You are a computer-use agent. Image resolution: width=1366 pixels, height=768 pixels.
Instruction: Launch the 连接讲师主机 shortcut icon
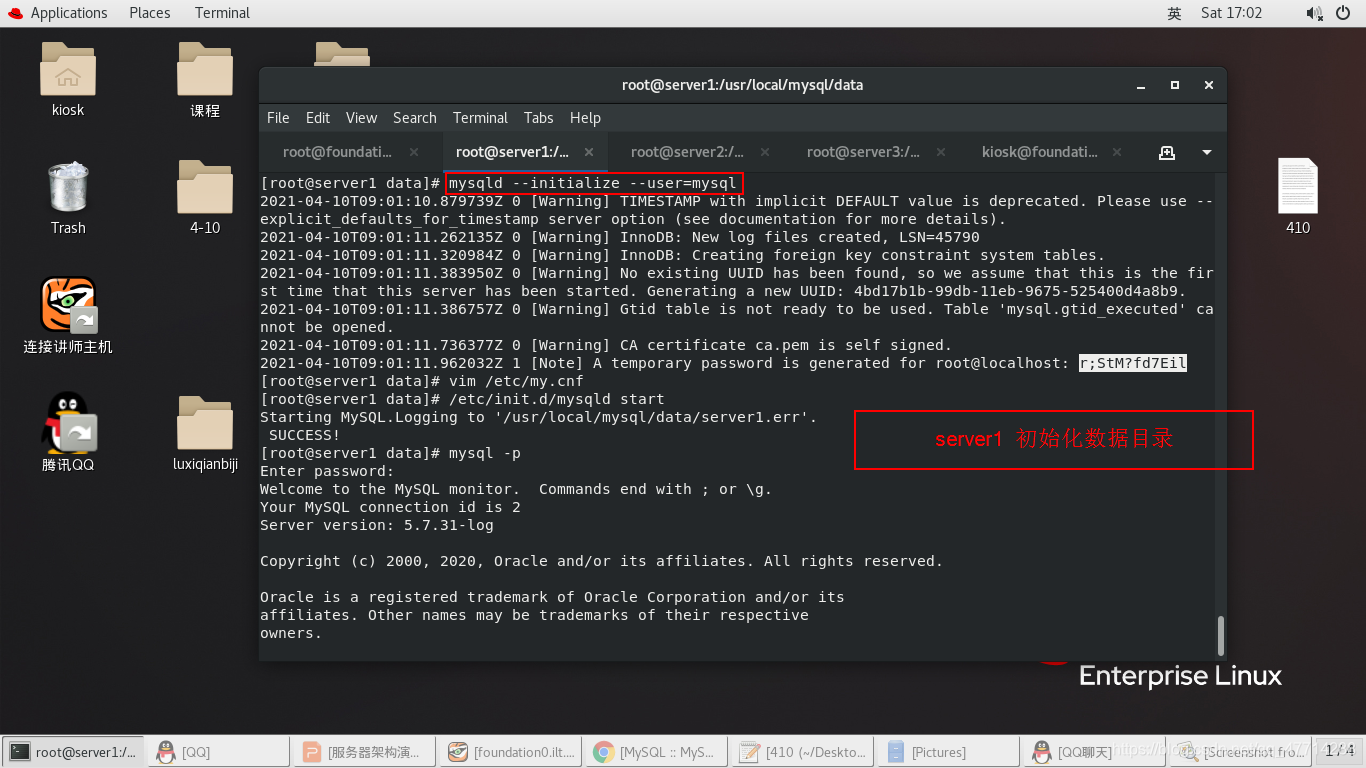(68, 305)
